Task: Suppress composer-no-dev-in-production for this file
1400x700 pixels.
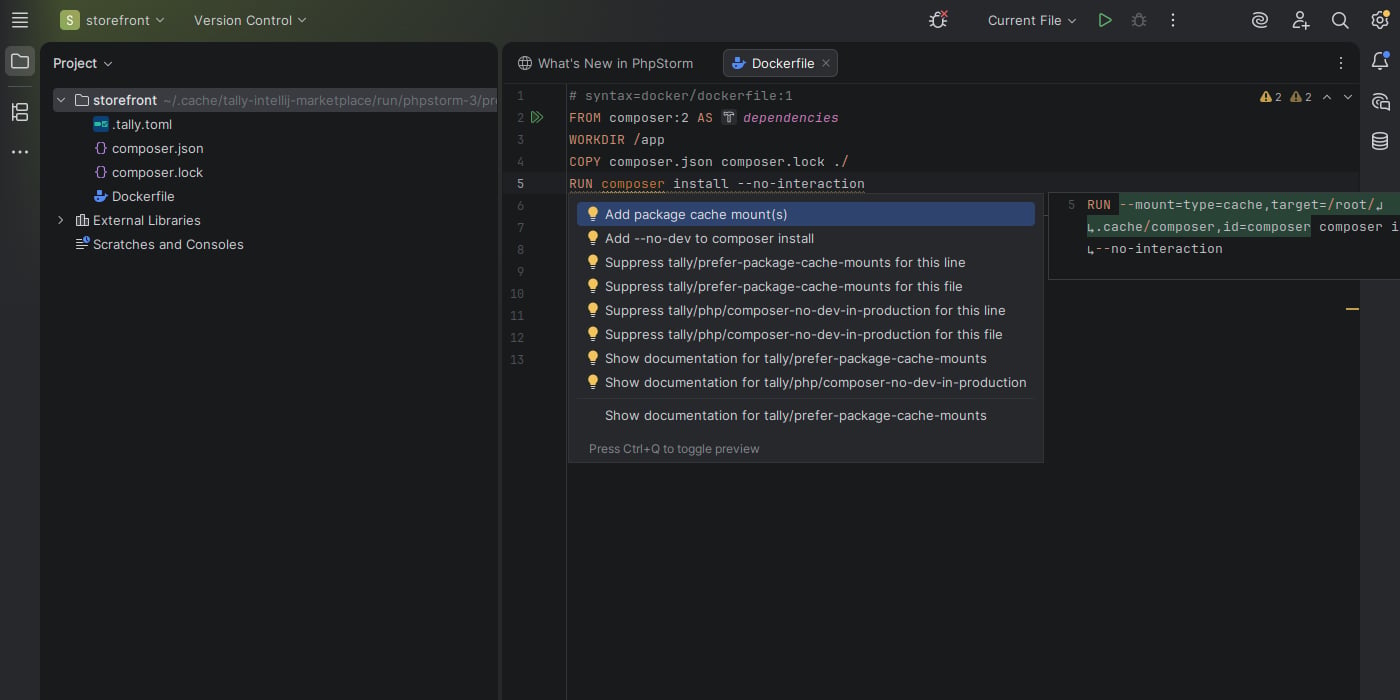Action: (806, 334)
